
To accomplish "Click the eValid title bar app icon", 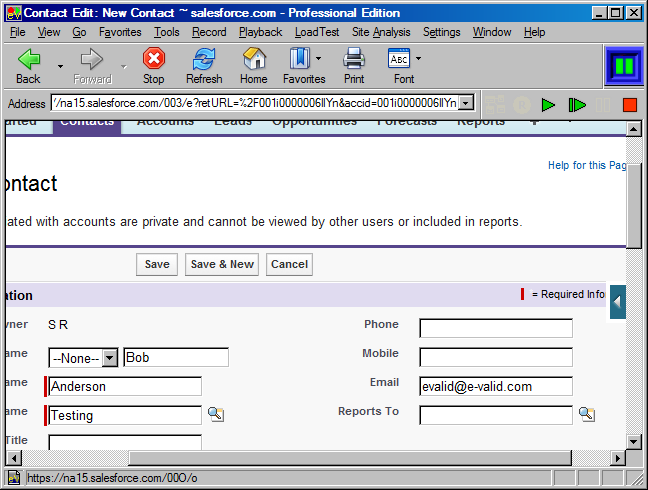I will coord(14,13).
